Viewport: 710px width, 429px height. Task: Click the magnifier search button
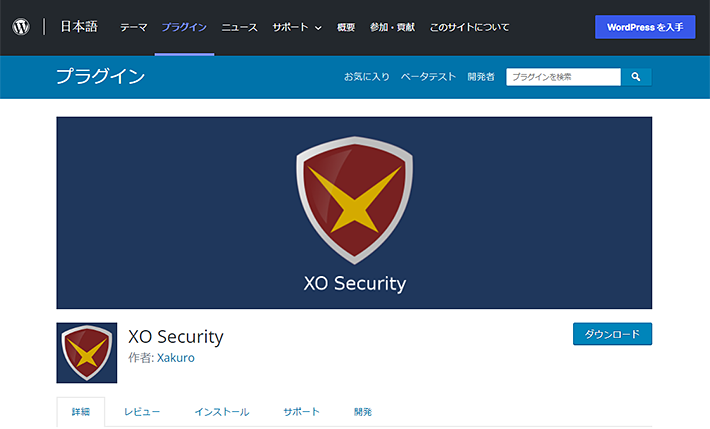(x=636, y=77)
